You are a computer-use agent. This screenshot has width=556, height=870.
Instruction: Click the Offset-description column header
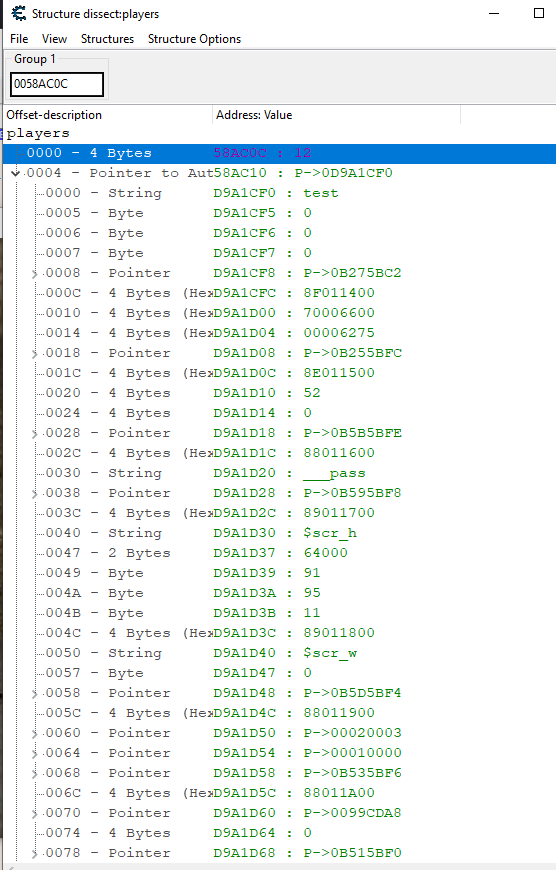(108, 115)
